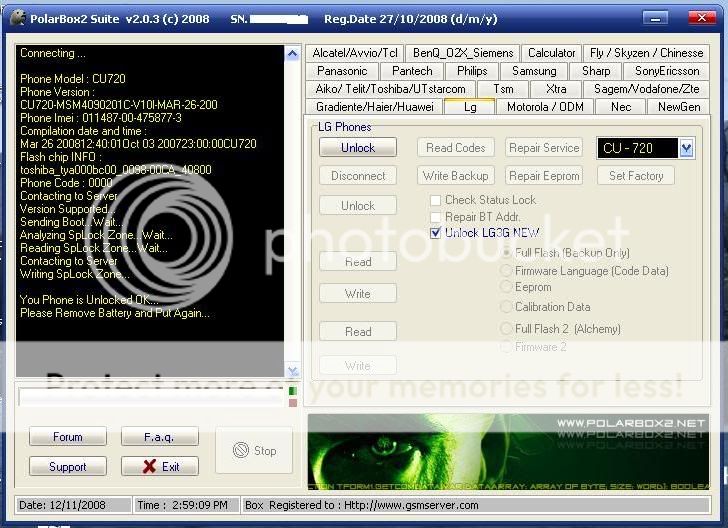Switch to the SonyEricsson tab

[x=666, y=71]
